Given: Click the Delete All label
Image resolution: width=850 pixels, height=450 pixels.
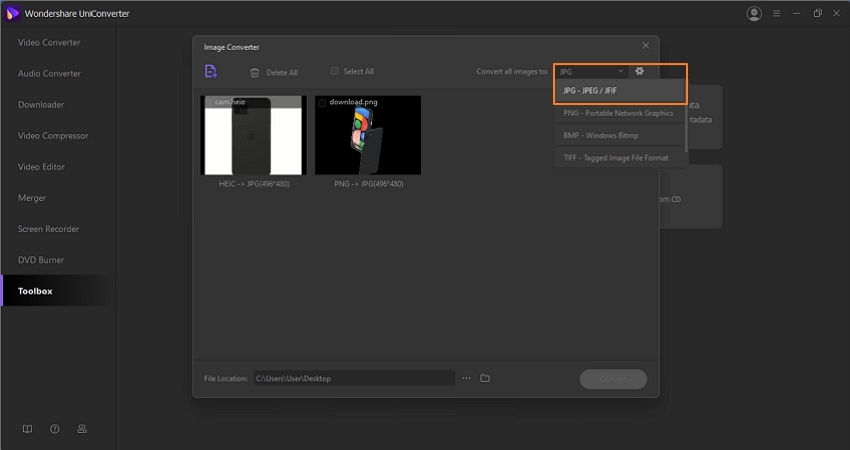Looking at the screenshot, I should coord(282,72).
